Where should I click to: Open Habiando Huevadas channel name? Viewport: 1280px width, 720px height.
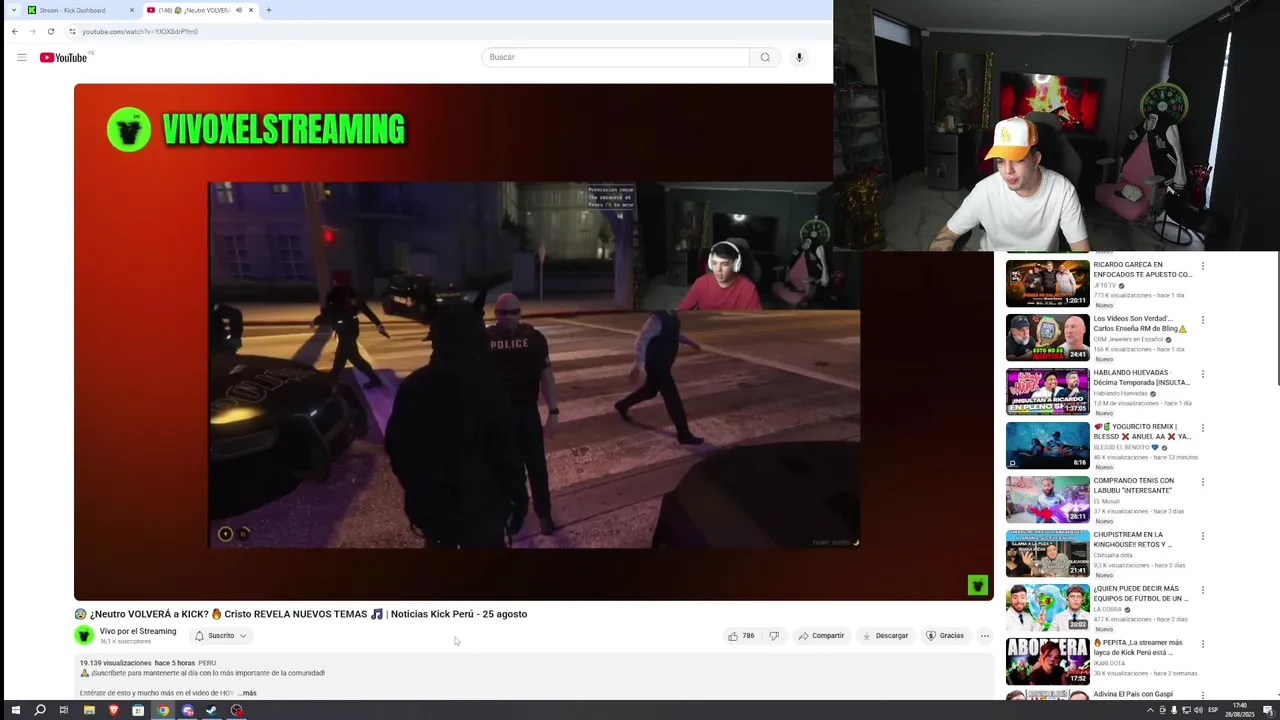(x=1120, y=393)
